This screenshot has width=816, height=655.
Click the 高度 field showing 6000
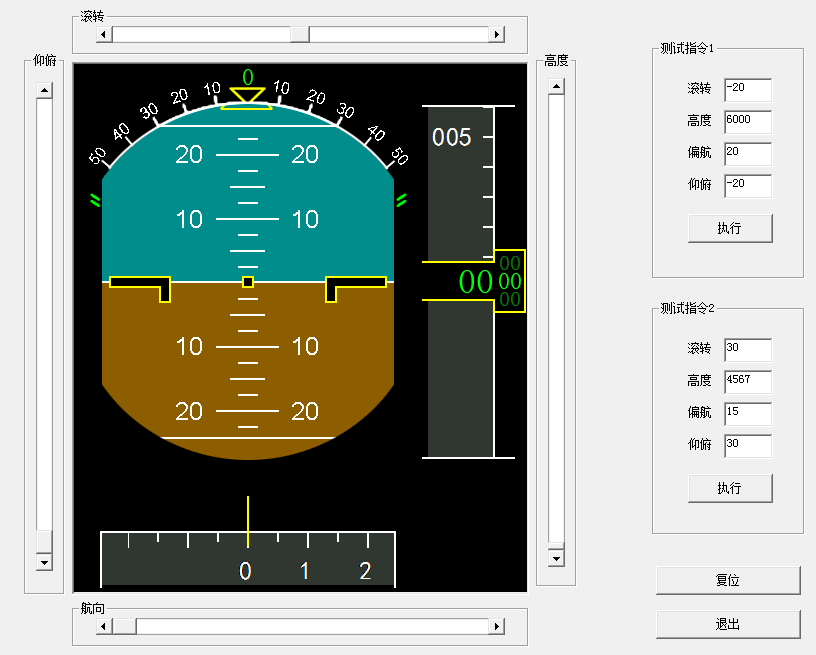pos(748,122)
